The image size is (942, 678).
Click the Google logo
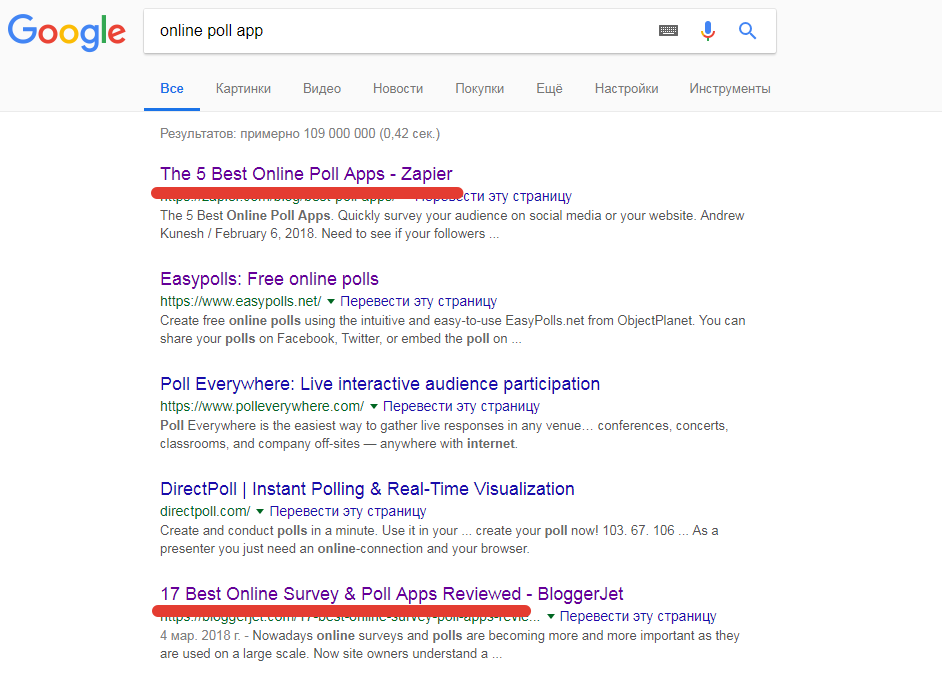pyautogui.click(x=66, y=31)
